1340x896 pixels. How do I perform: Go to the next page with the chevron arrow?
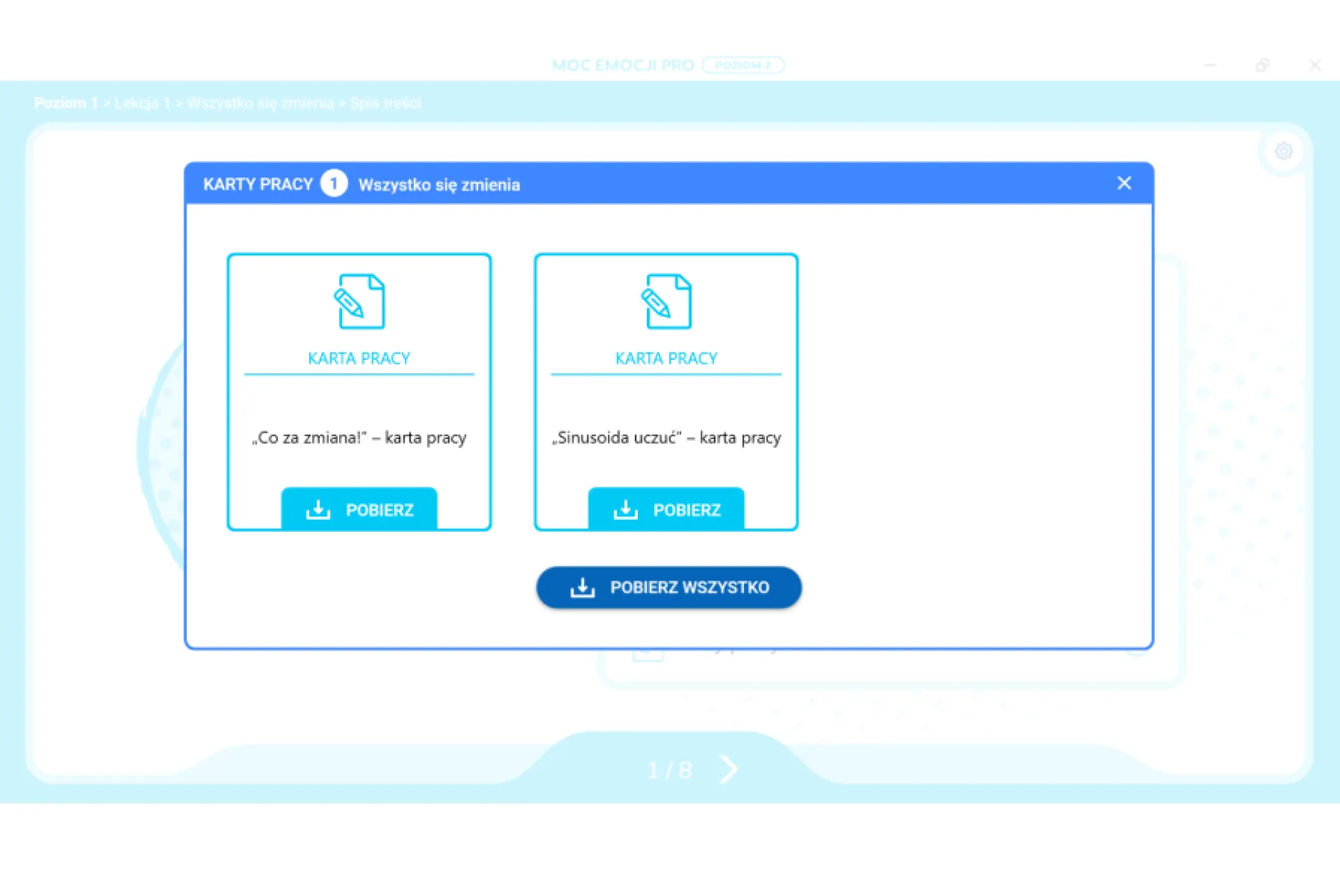coord(729,769)
